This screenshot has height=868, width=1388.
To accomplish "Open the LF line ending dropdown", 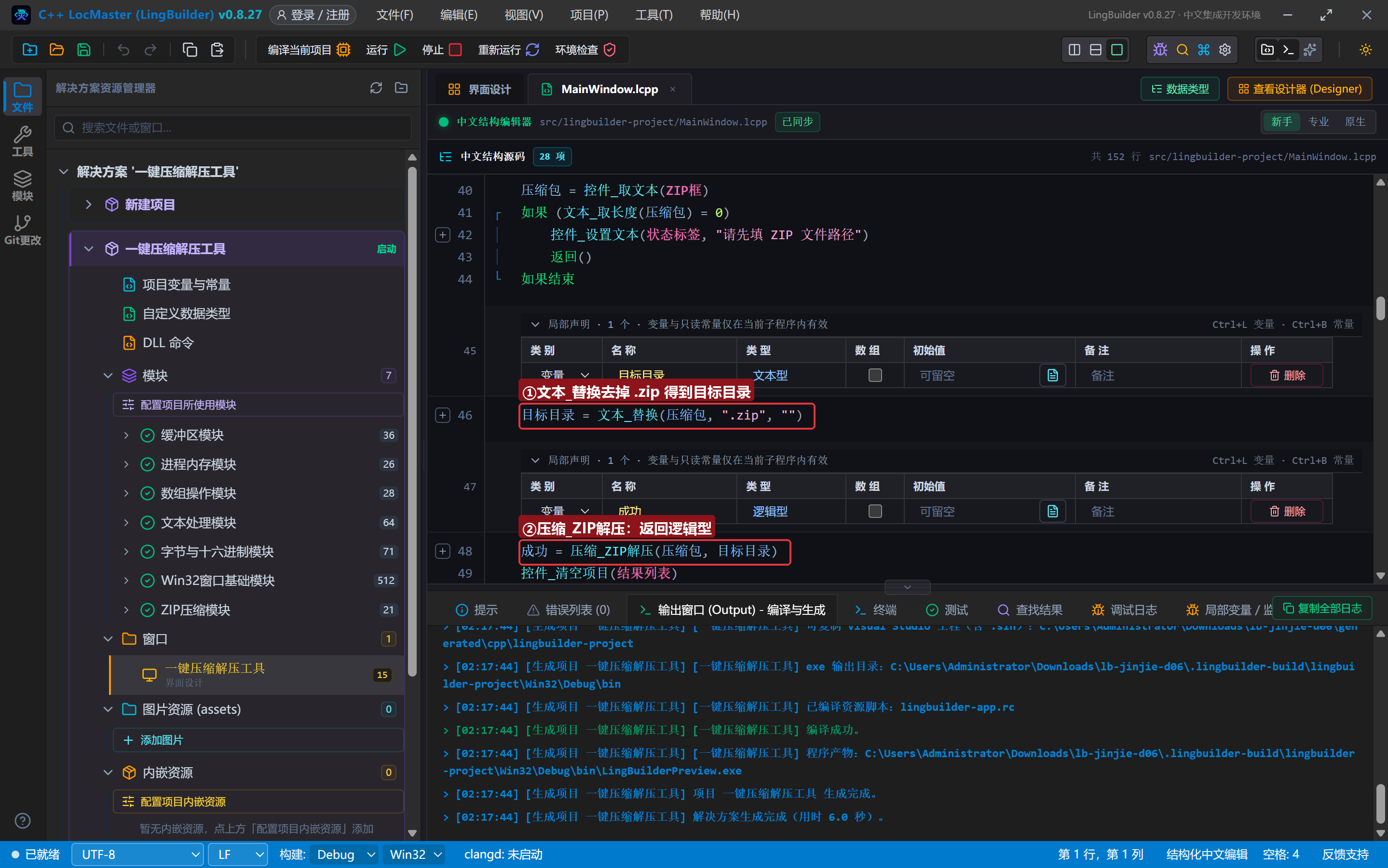I will point(238,854).
